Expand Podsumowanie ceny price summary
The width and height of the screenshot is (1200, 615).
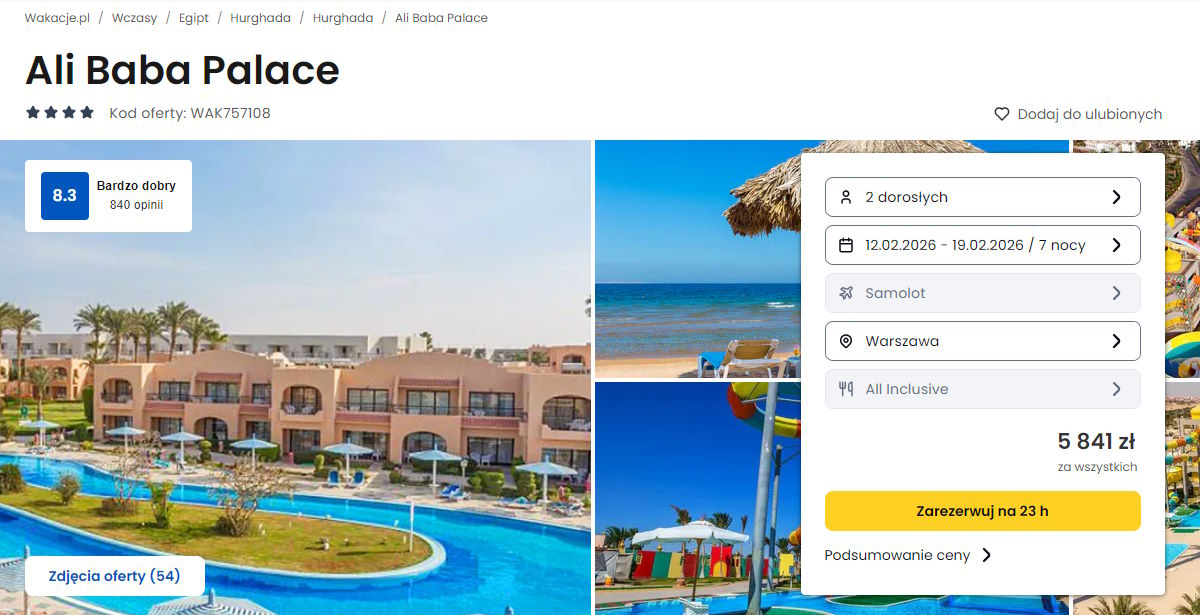(x=908, y=555)
